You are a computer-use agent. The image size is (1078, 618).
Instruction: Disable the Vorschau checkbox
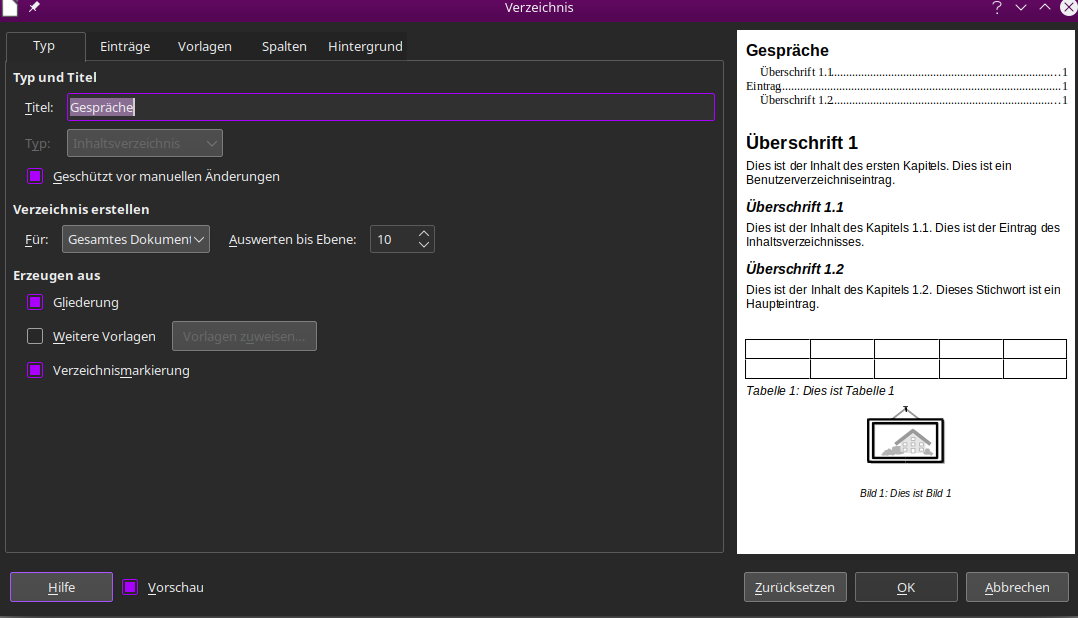129,587
